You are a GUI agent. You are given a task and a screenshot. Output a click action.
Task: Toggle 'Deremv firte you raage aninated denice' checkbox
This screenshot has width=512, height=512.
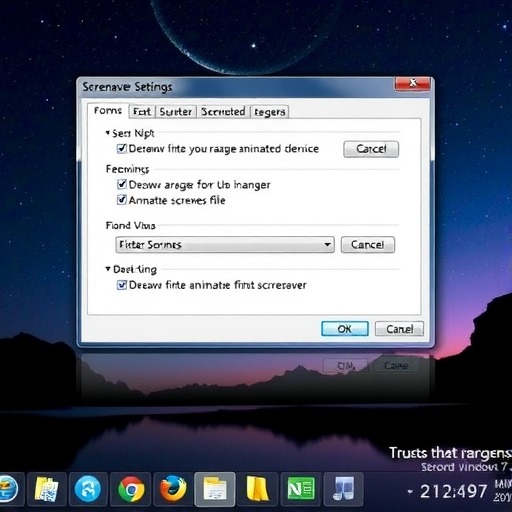[122, 148]
